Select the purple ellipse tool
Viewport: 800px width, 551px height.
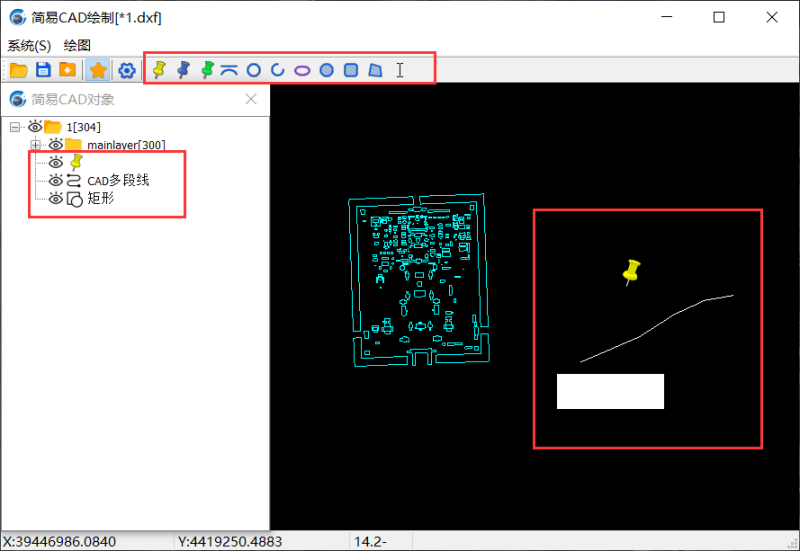pos(302,70)
